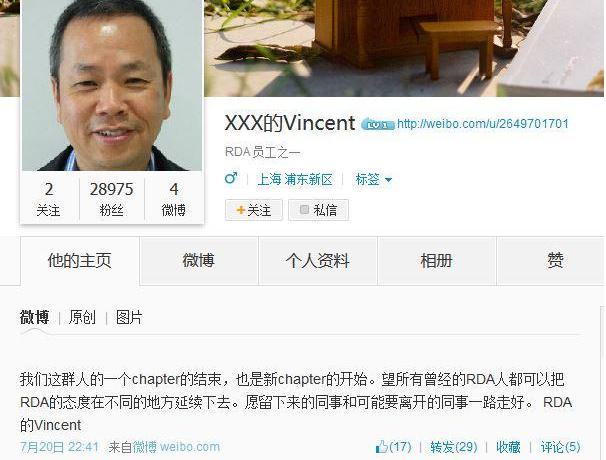
Task: Click 收藏 to save the post
Action: click(508, 447)
